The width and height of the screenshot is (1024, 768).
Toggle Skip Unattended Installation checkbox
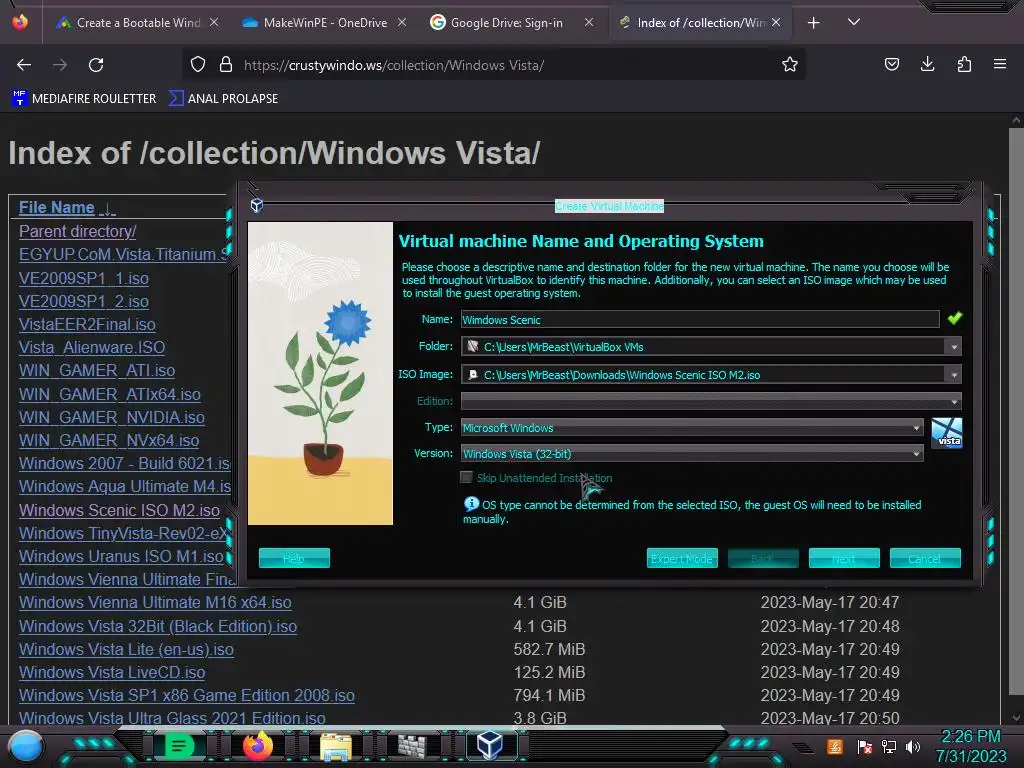[466, 477]
